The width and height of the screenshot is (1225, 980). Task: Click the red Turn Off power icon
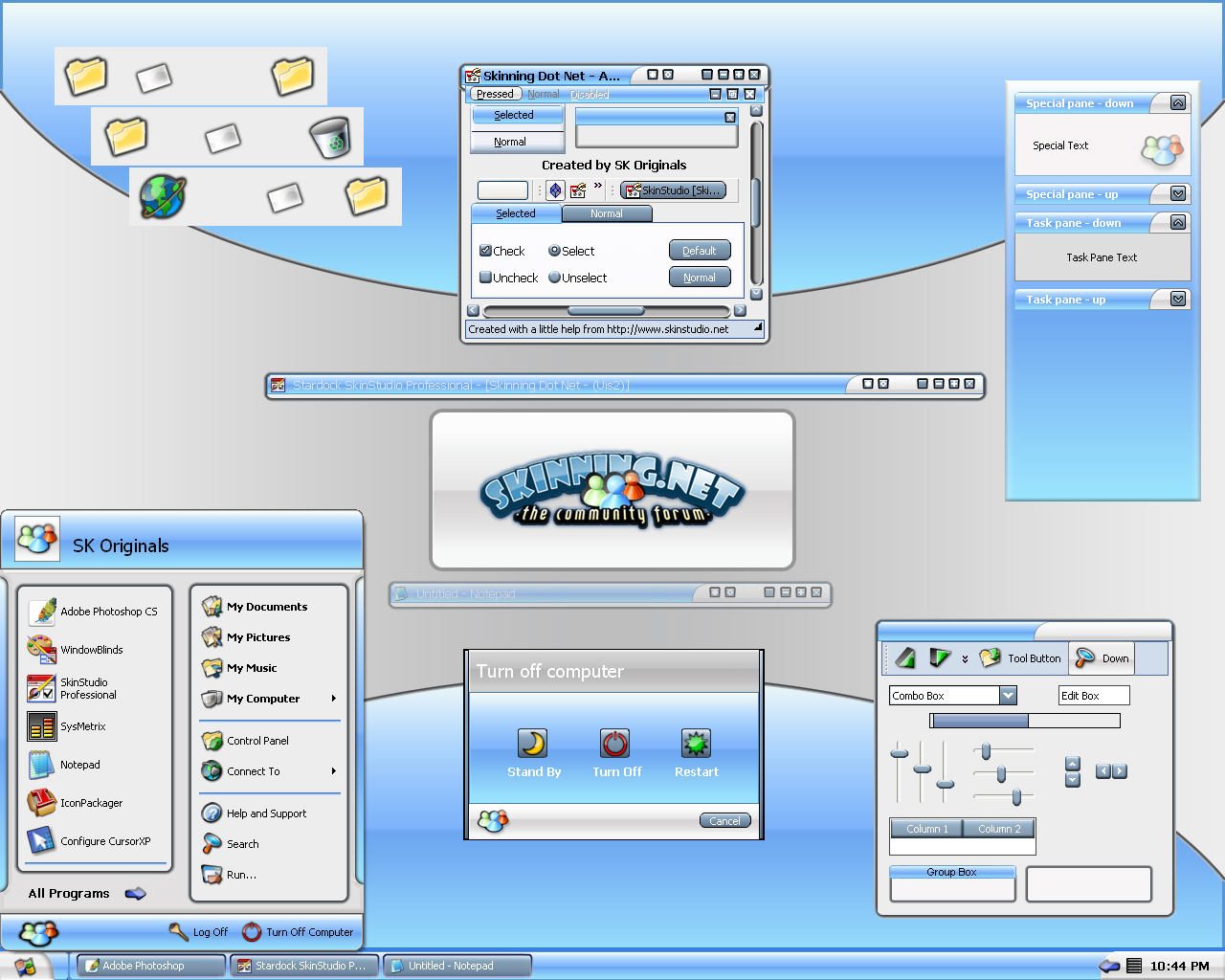[x=614, y=744]
